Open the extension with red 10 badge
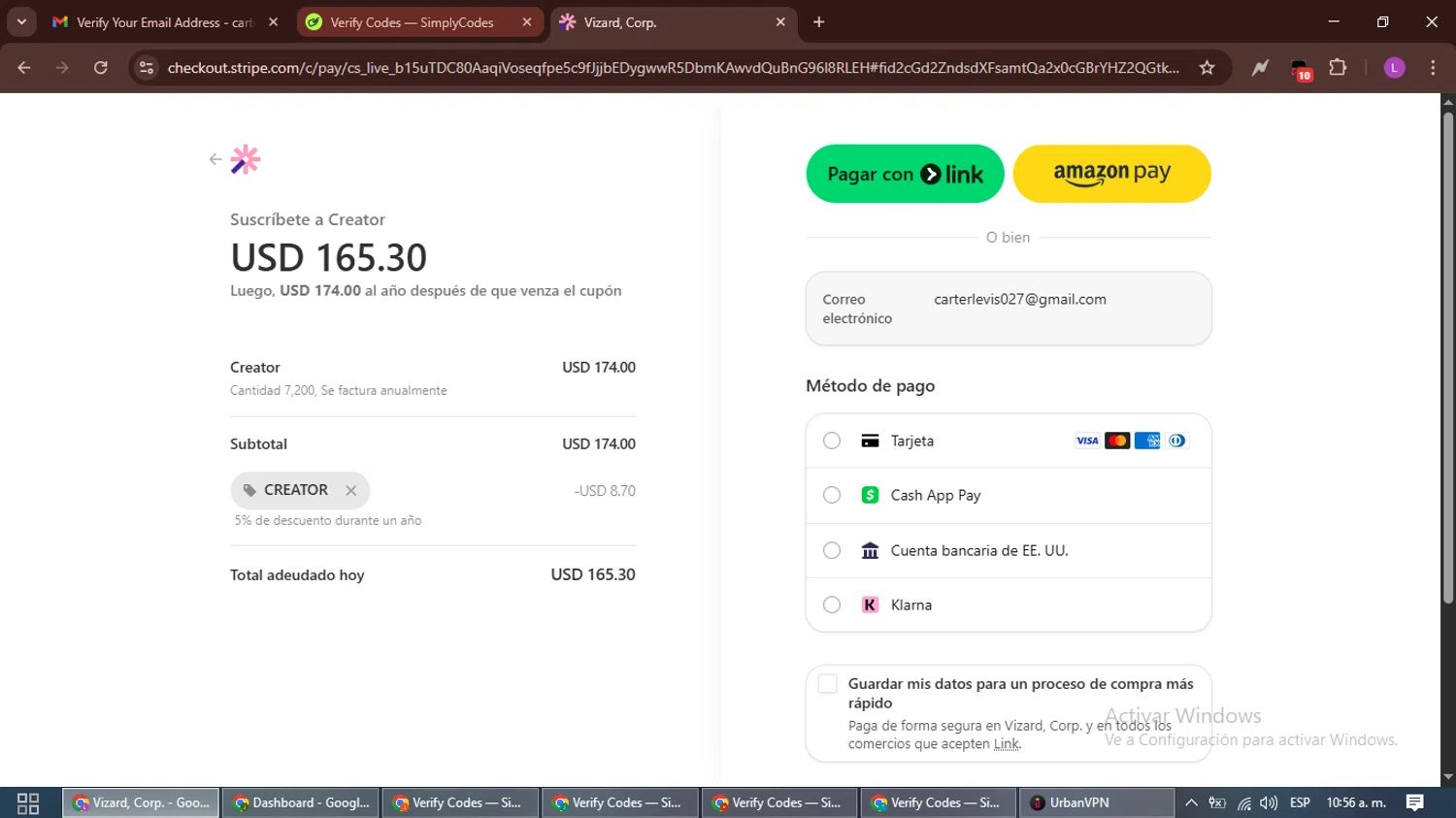1456x818 pixels. click(x=1300, y=69)
